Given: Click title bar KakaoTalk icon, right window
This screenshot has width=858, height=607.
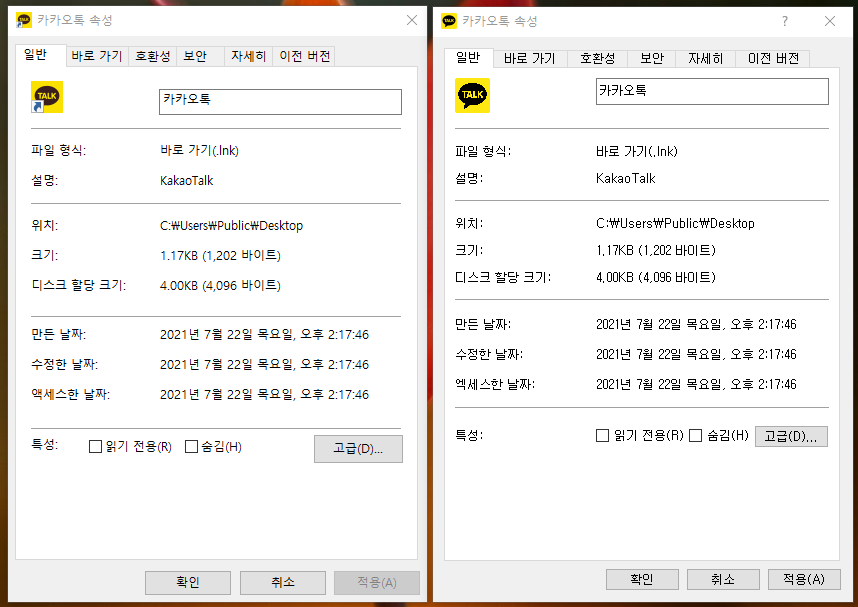Looking at the screenshot, I should point(449,21).
